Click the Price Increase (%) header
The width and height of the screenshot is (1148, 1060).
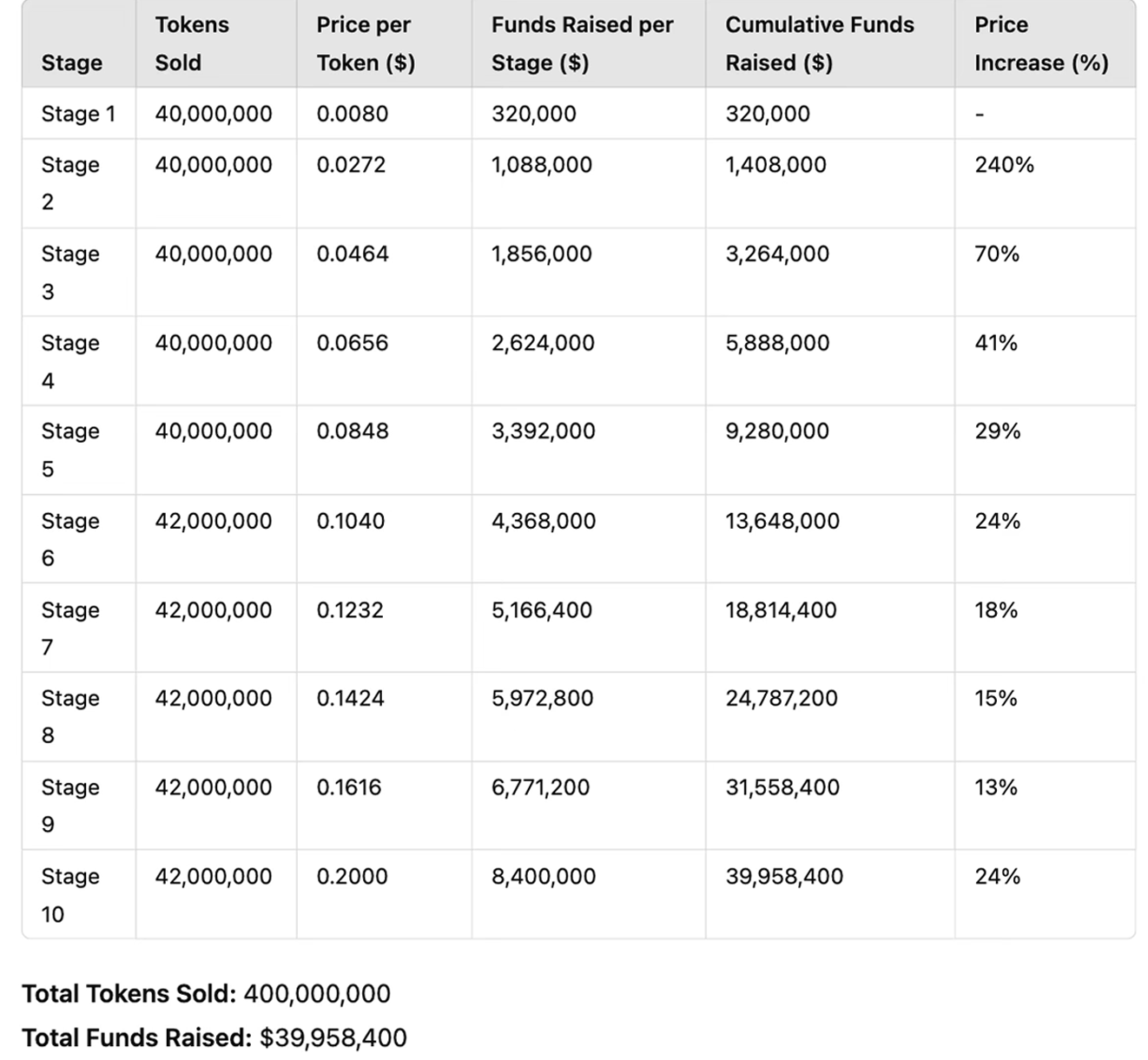pyautogui.click(x=1040, y=43)
